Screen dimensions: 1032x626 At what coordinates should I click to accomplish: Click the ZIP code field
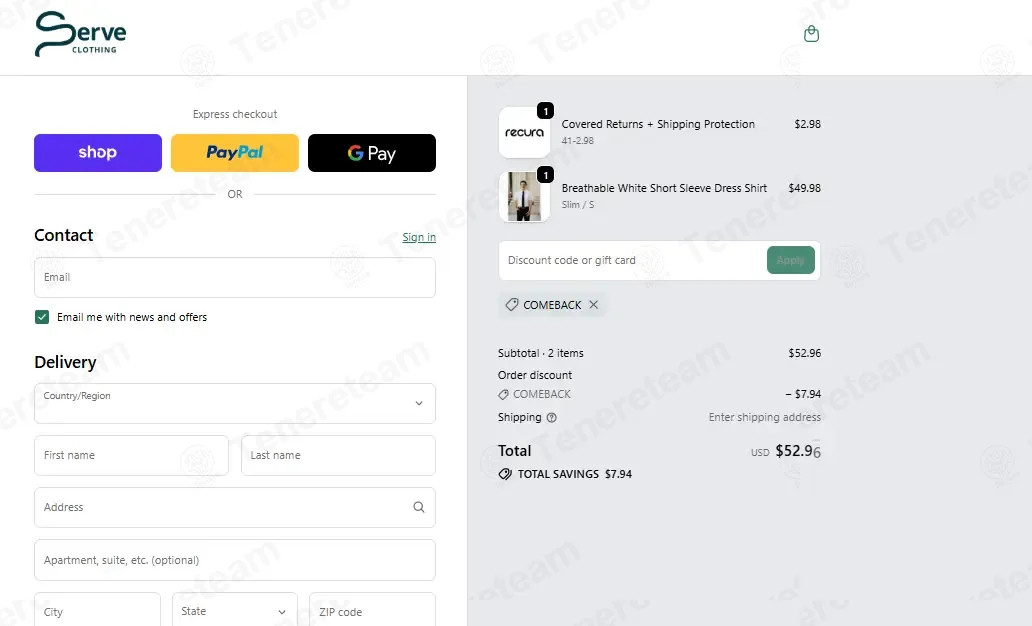(x=373, y=612)
